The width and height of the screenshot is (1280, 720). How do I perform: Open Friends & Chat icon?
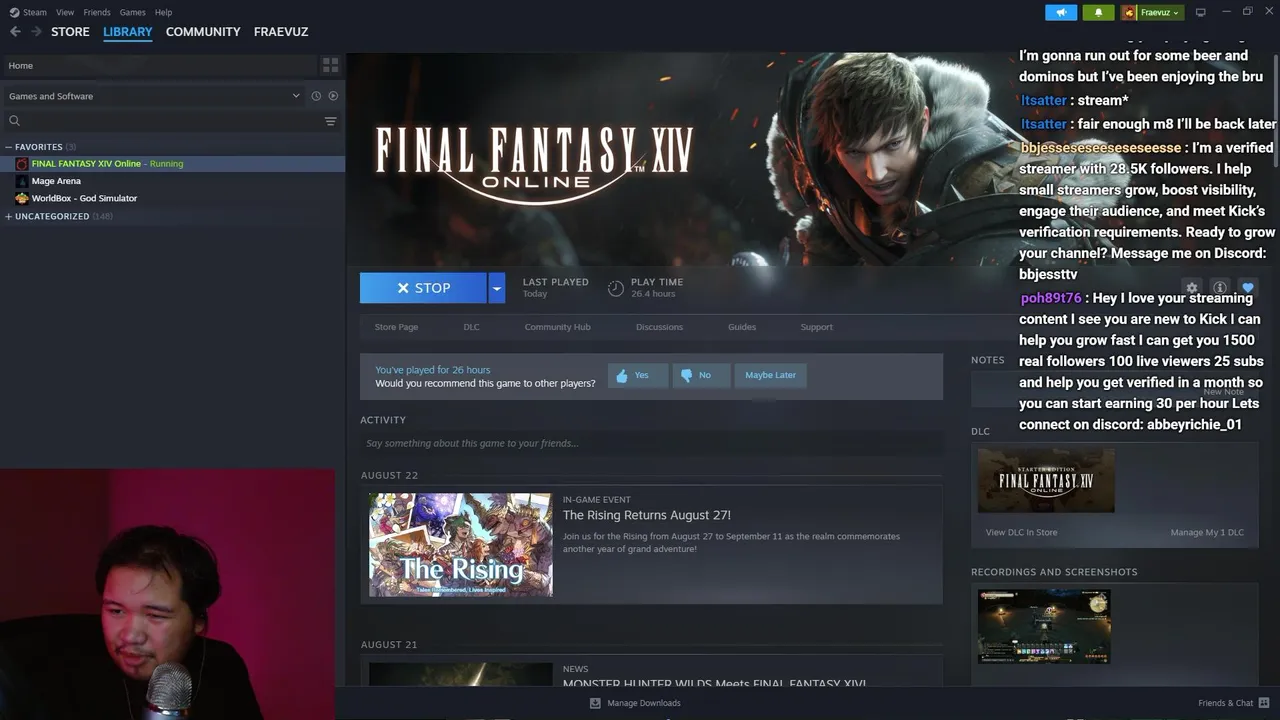[1264, 703]
